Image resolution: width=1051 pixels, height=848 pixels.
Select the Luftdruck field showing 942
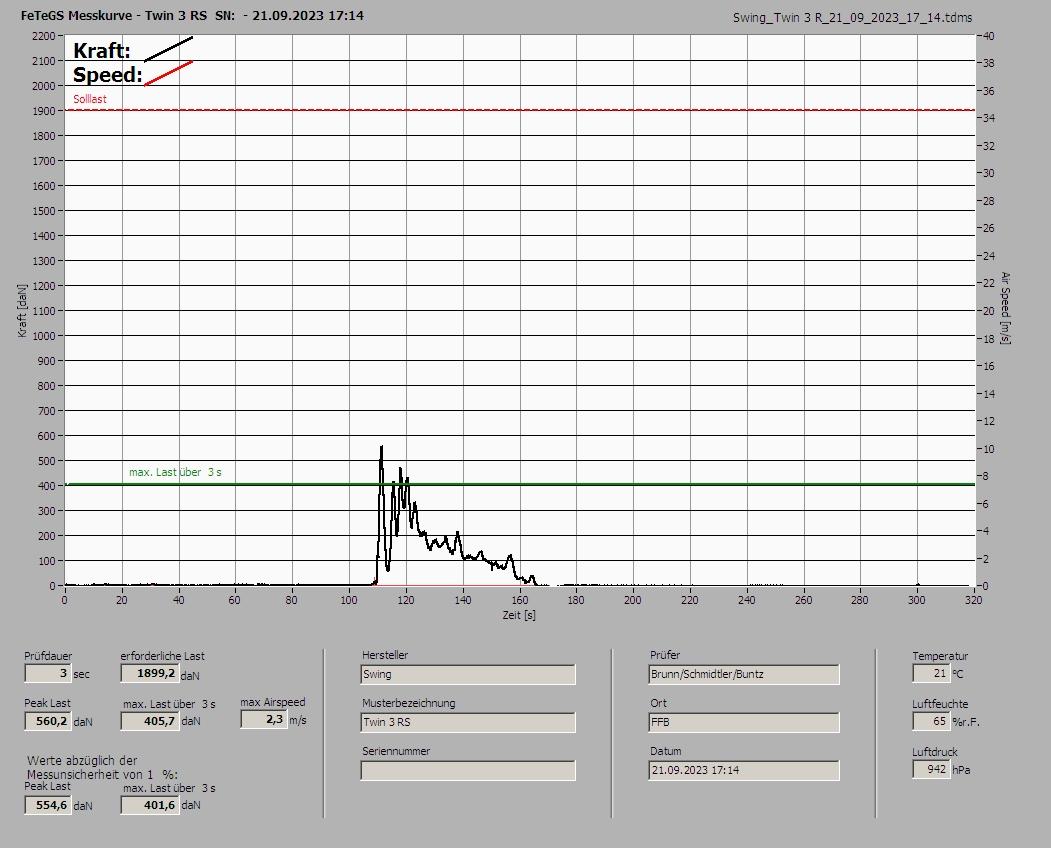click(931, 769)
